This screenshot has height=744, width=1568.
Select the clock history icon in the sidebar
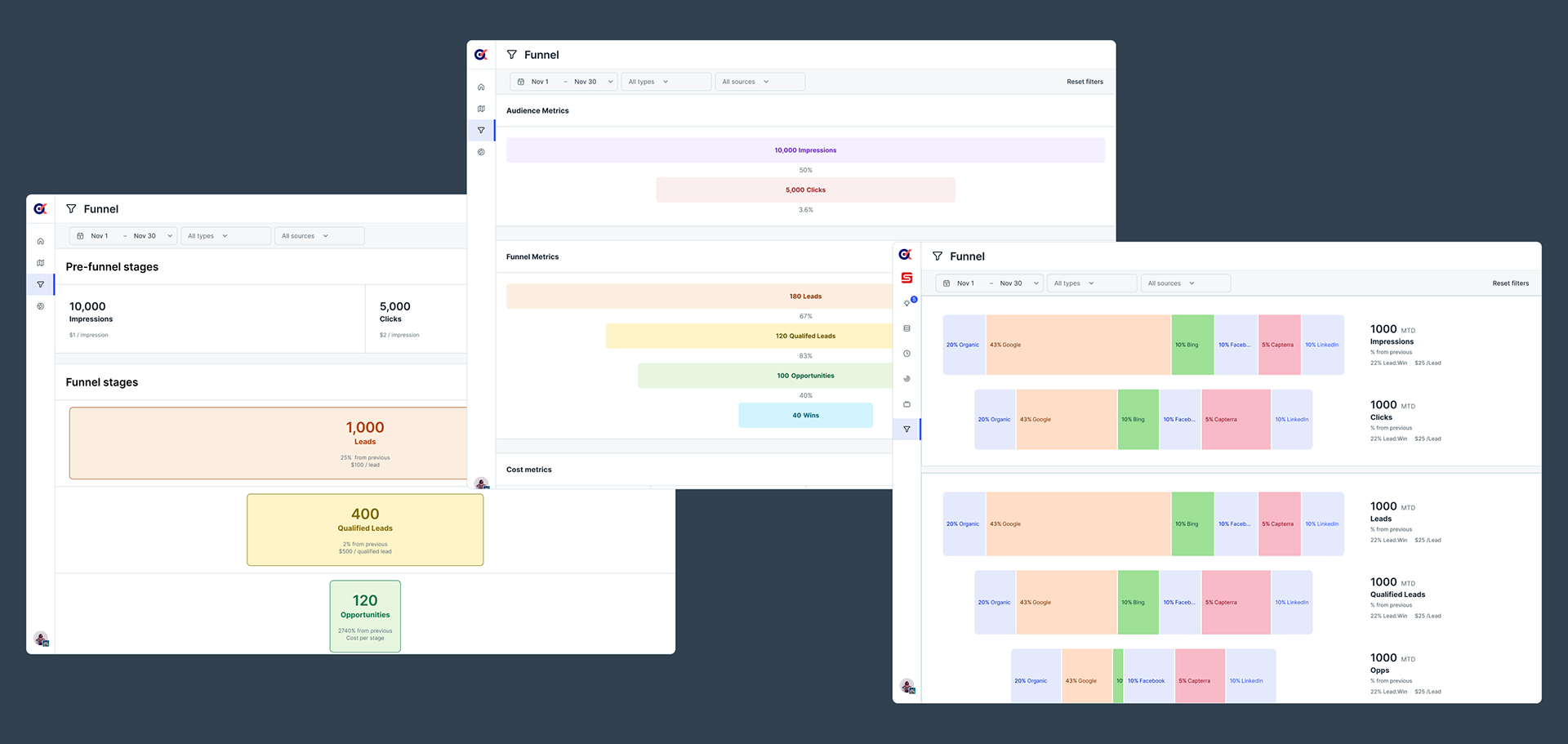(x=906, y=354)
